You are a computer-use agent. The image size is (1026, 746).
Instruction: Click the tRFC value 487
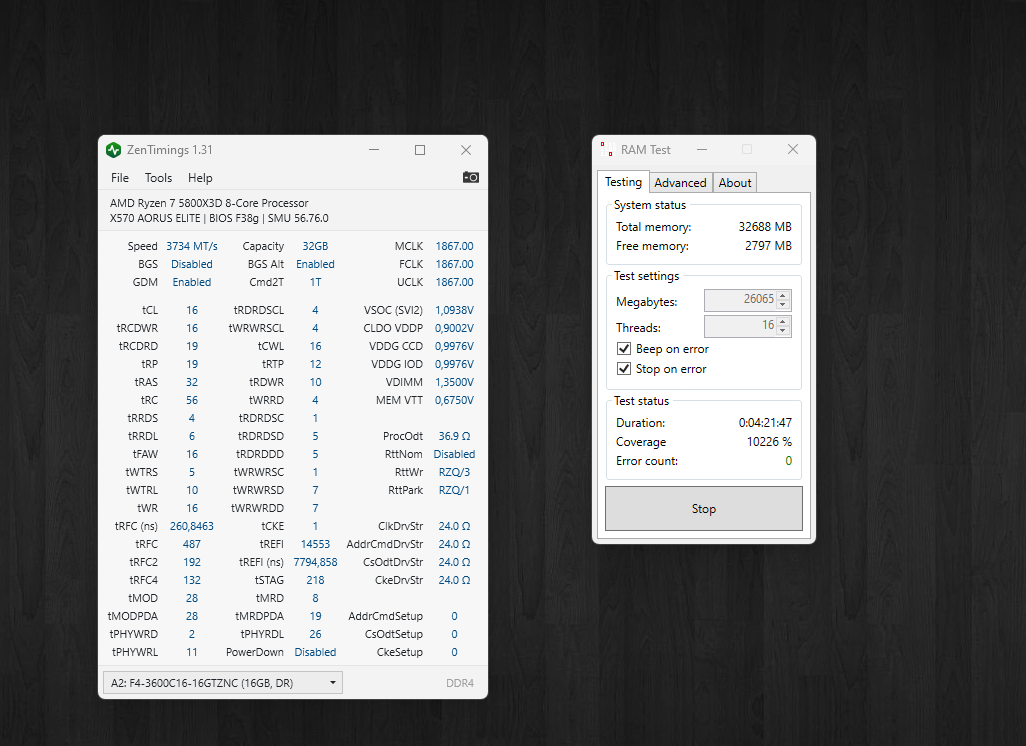192,544
